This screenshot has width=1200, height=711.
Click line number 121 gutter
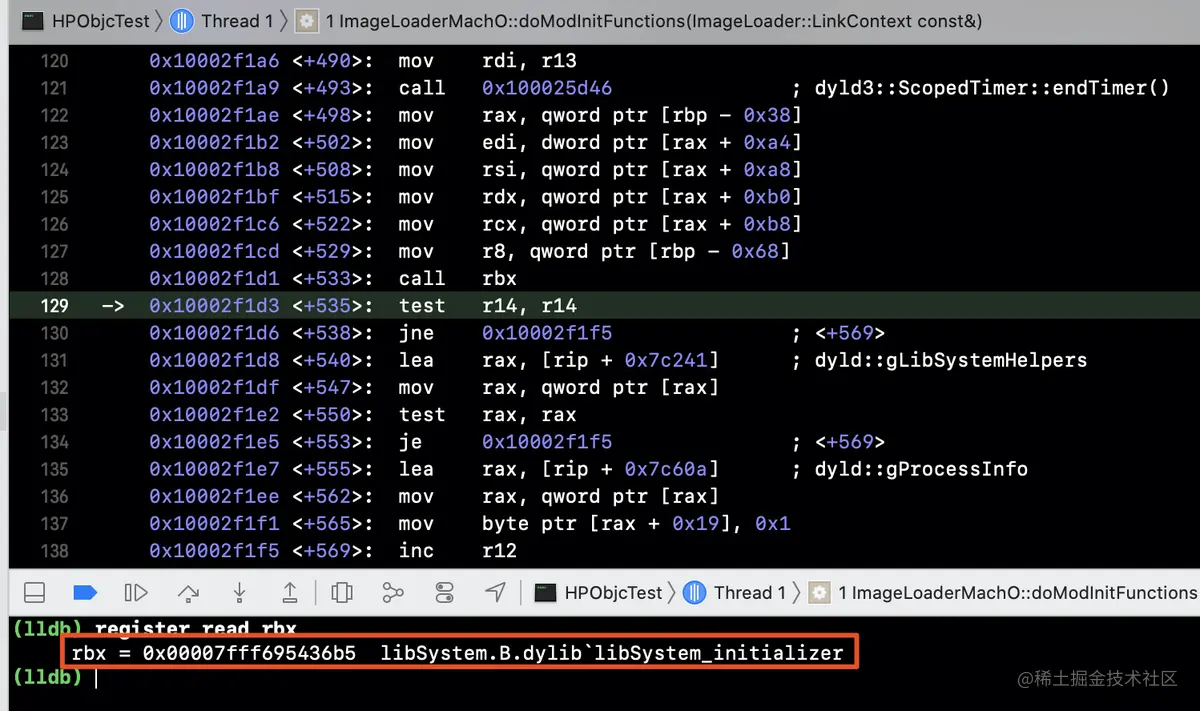54,88
